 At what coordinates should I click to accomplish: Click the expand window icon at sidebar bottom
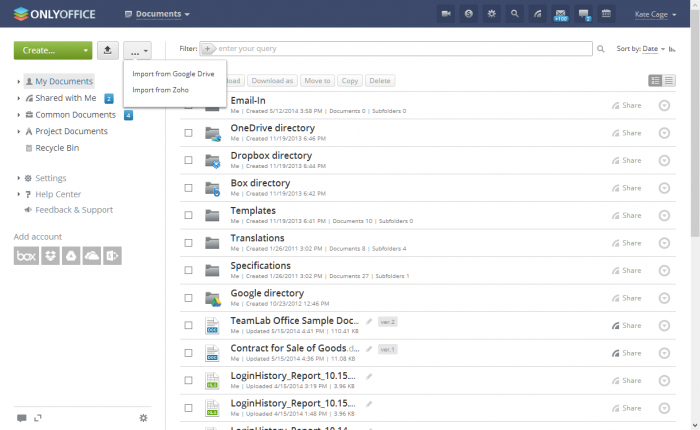[x=38, y=418]
